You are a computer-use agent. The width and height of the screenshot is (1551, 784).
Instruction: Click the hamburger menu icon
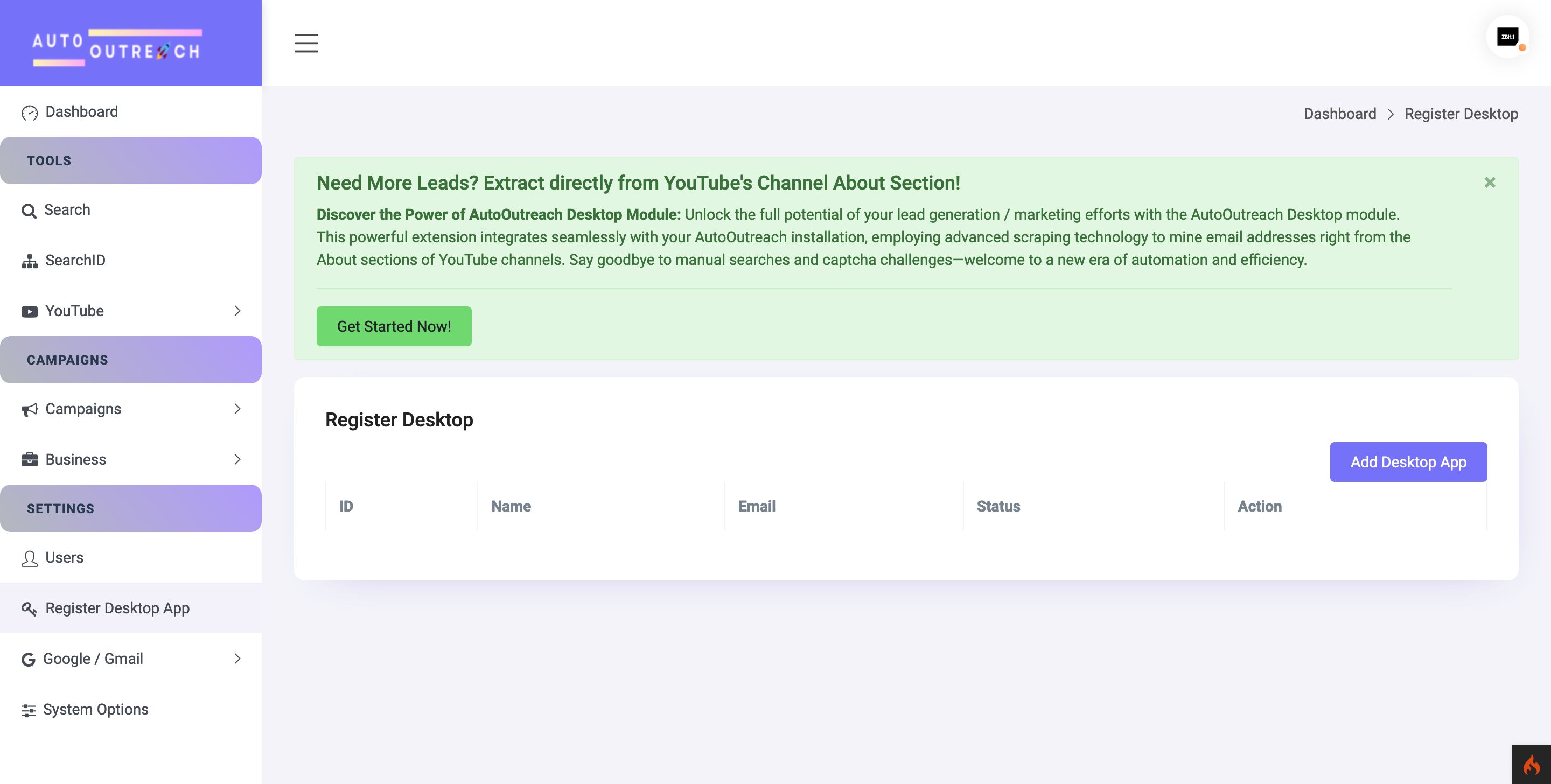coord(306,43)
